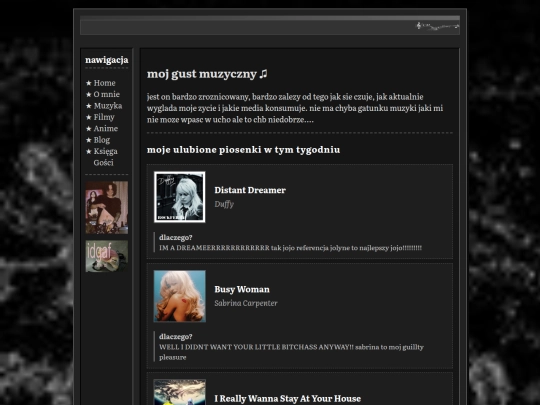Click the Busy Woman album cover
Viewport: 540px width, 405px height.
[179, 296]
